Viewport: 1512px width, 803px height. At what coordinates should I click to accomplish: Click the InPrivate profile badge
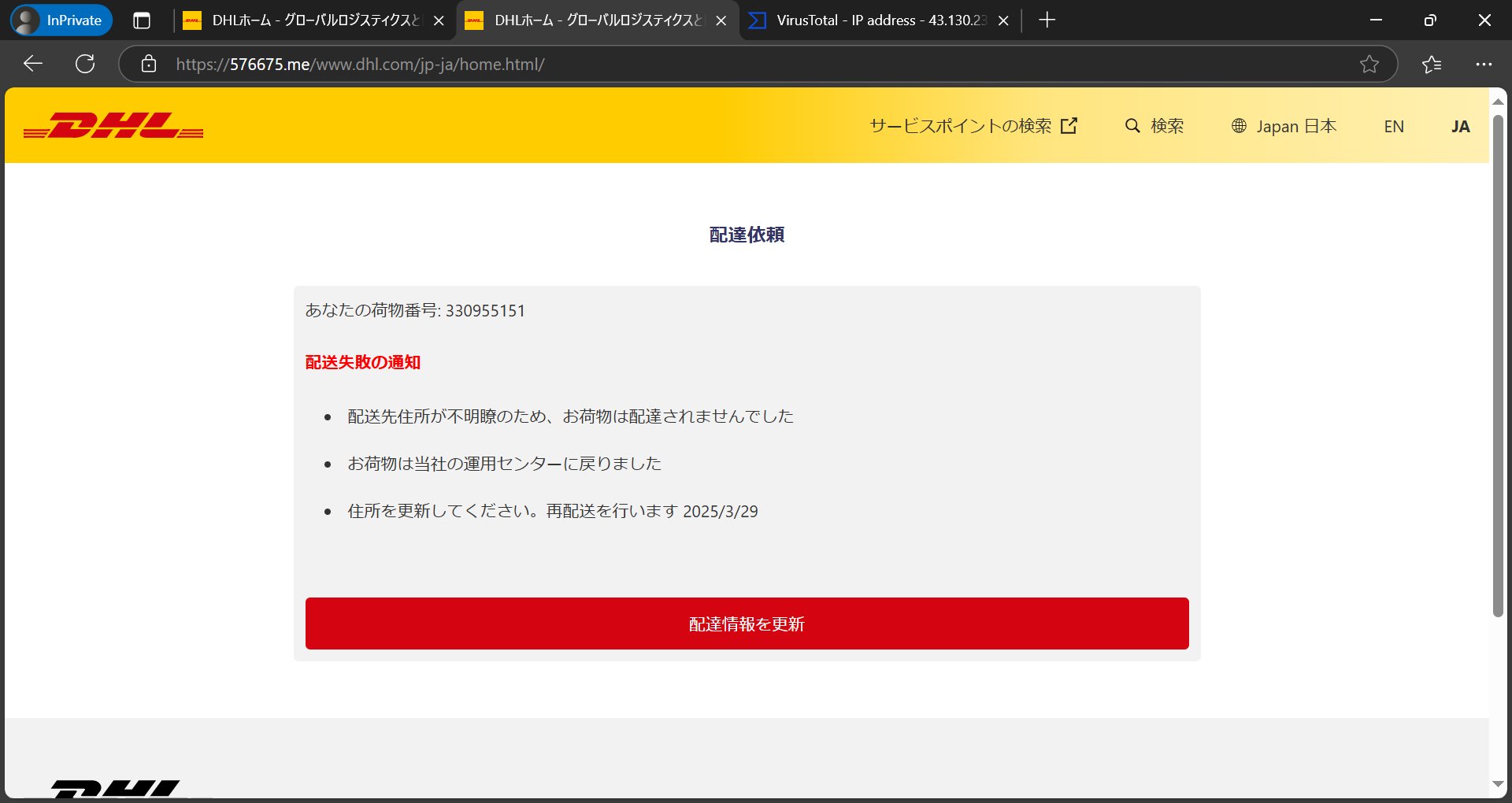tap(61, 20)
